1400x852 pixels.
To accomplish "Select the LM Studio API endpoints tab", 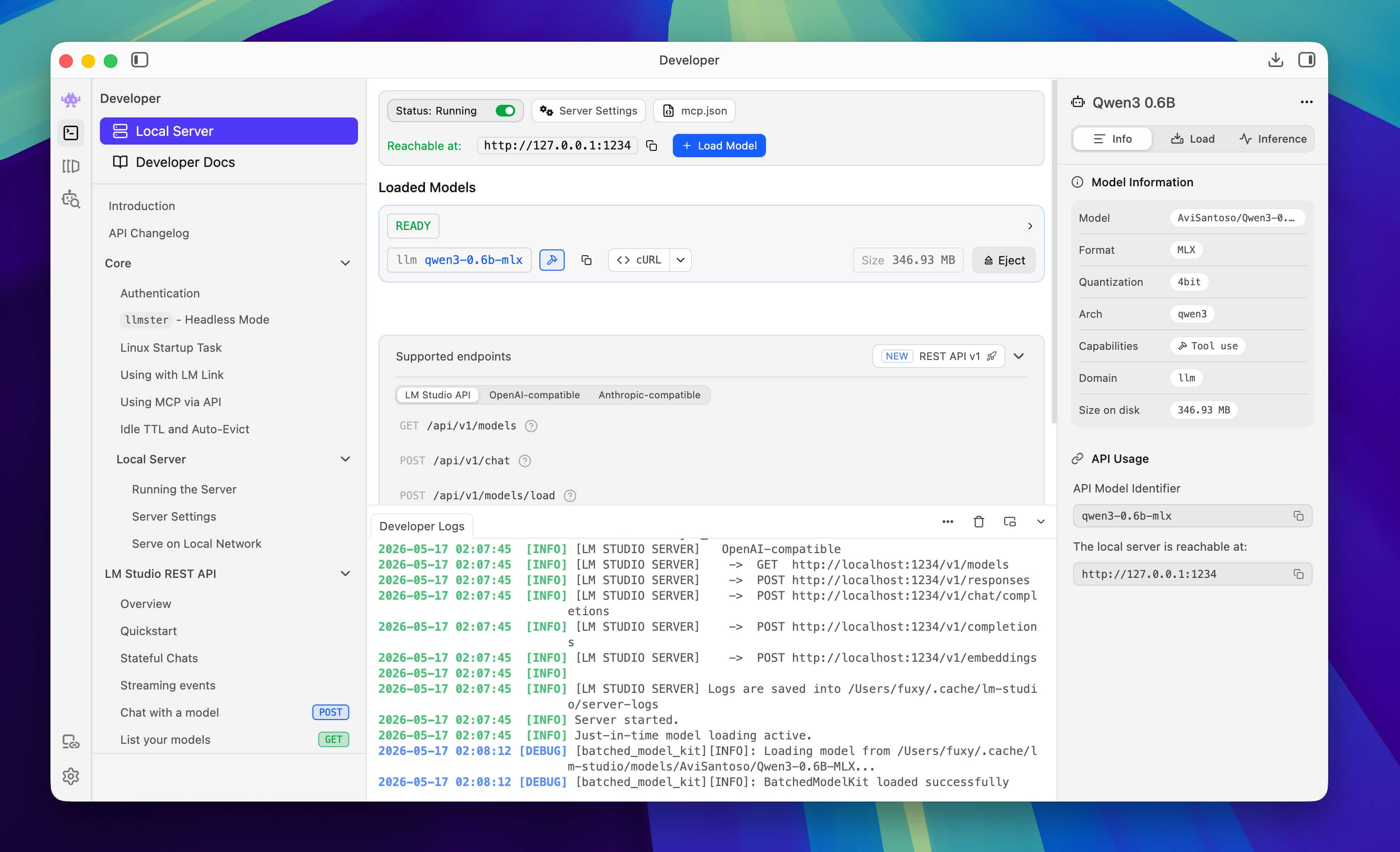I will point(438,394).
